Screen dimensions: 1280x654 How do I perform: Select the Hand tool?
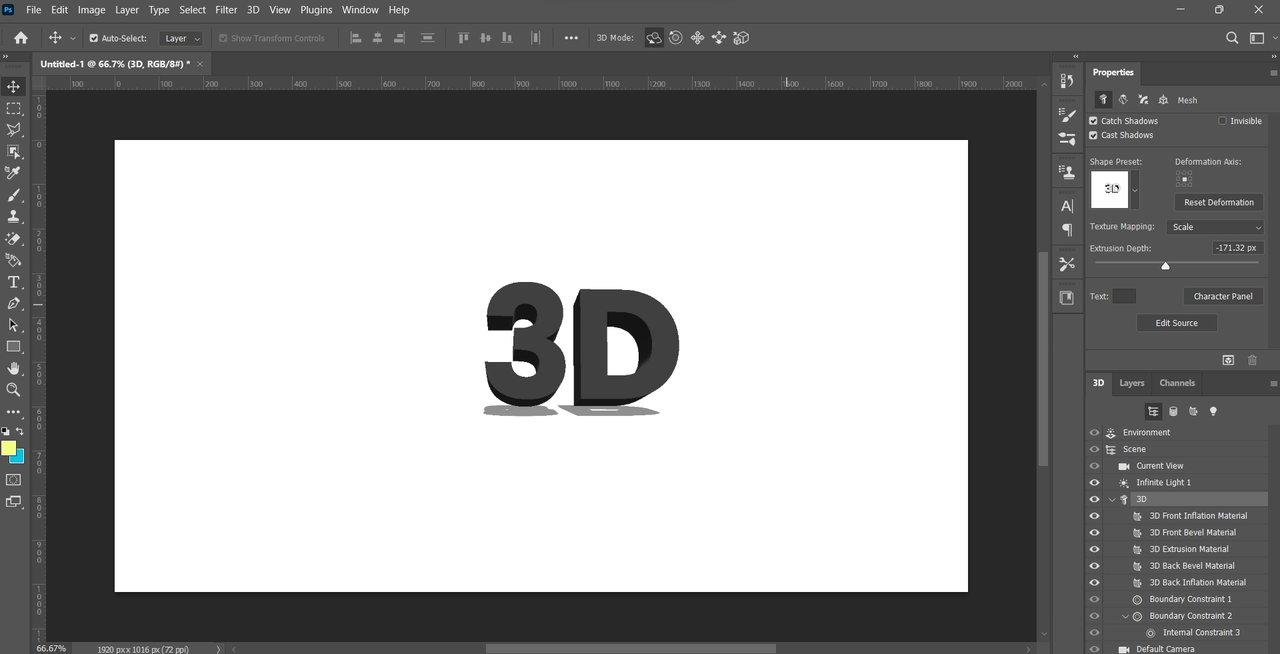pyautogui.click(x=14, y=368)
